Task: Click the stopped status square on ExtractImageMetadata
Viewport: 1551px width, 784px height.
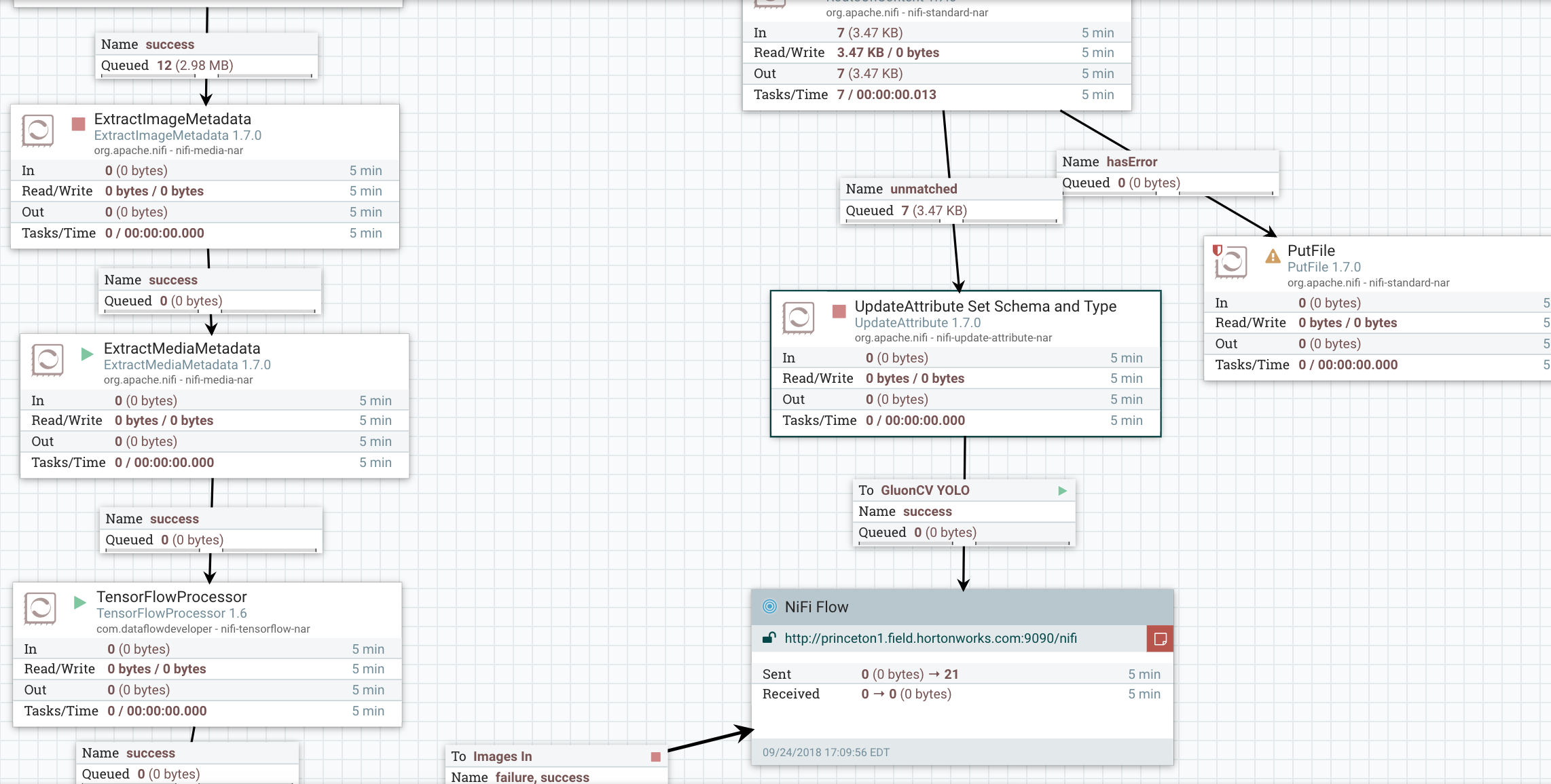Action: pos(79,124)
